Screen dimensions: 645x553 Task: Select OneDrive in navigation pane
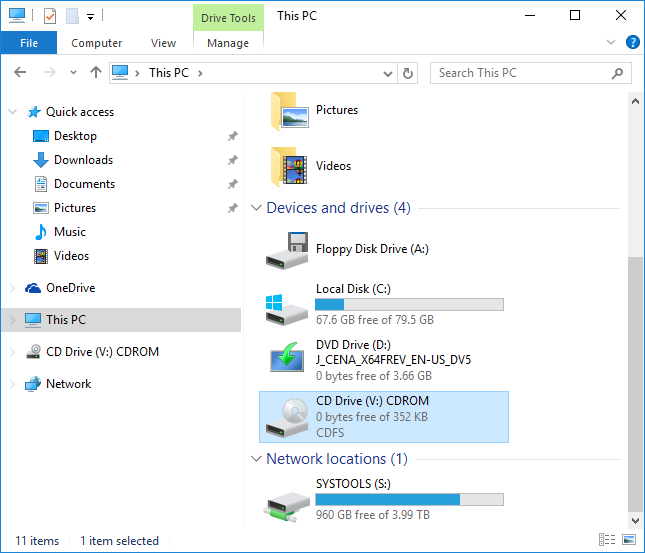pos(70,288)
